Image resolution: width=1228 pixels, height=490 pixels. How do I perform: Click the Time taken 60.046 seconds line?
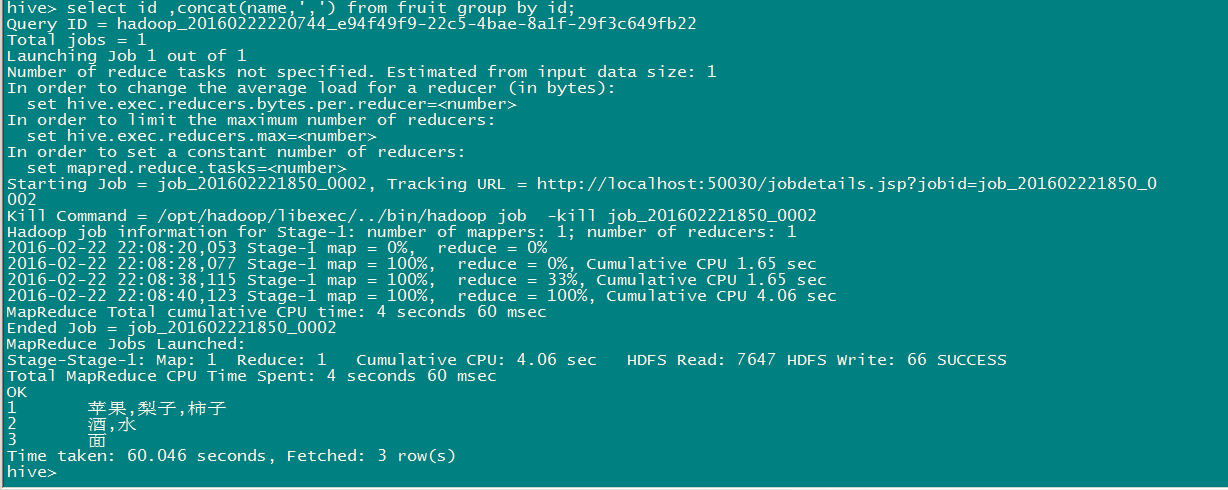click(231, 456)
